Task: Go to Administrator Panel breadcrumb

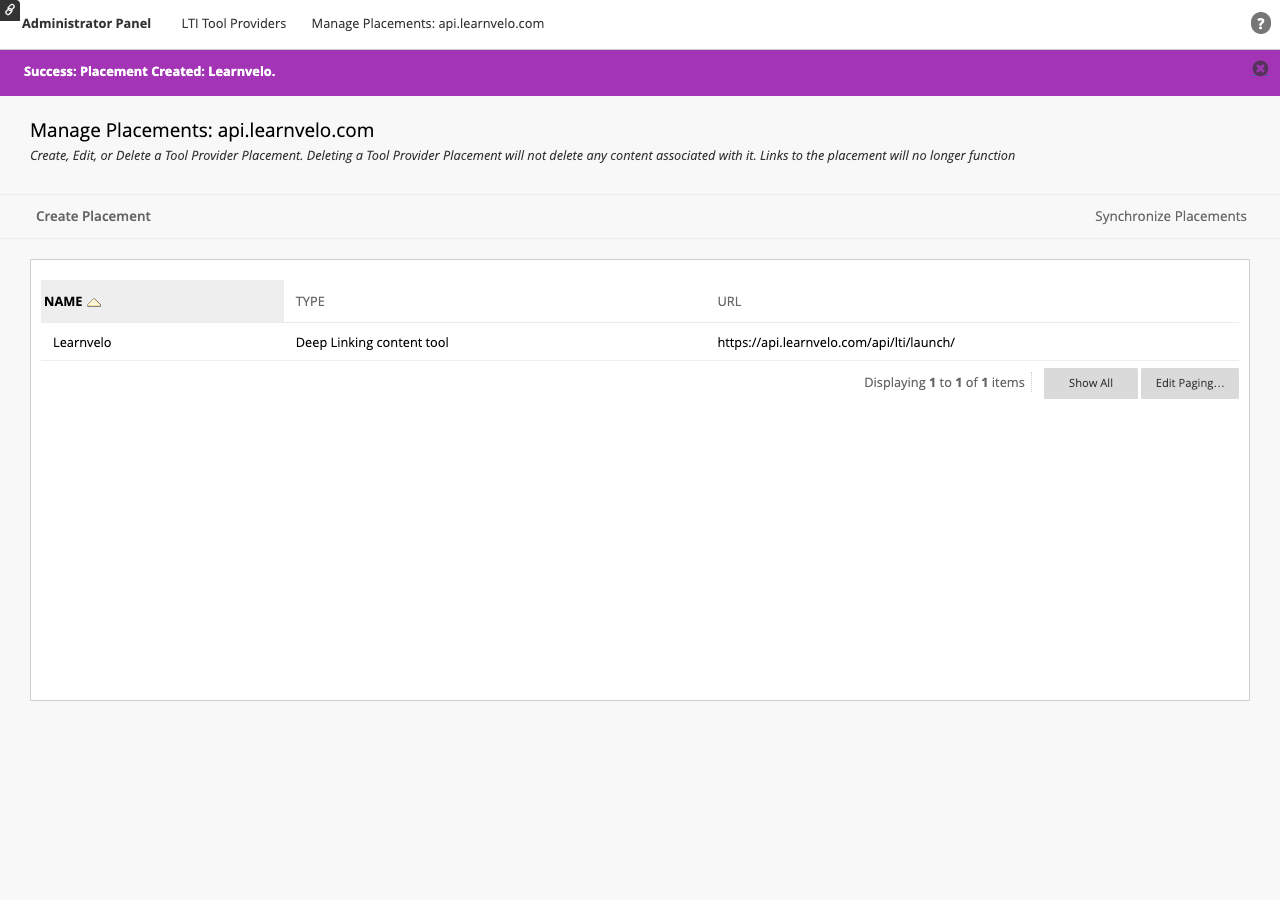Action: pyautogui.click(x=86, y=23)
